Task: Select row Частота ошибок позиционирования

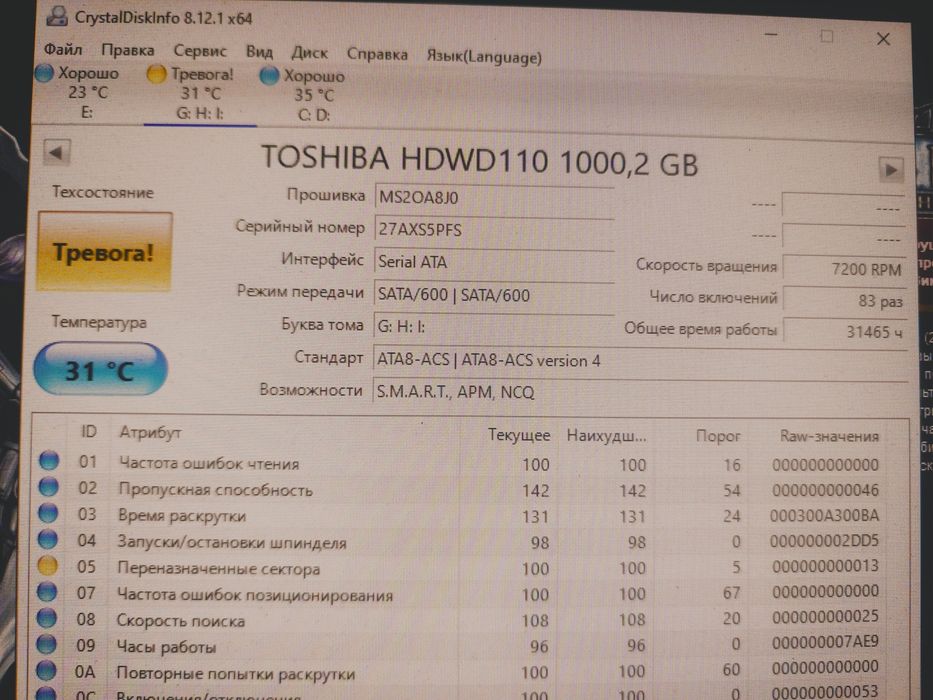Action: [459, 593]
